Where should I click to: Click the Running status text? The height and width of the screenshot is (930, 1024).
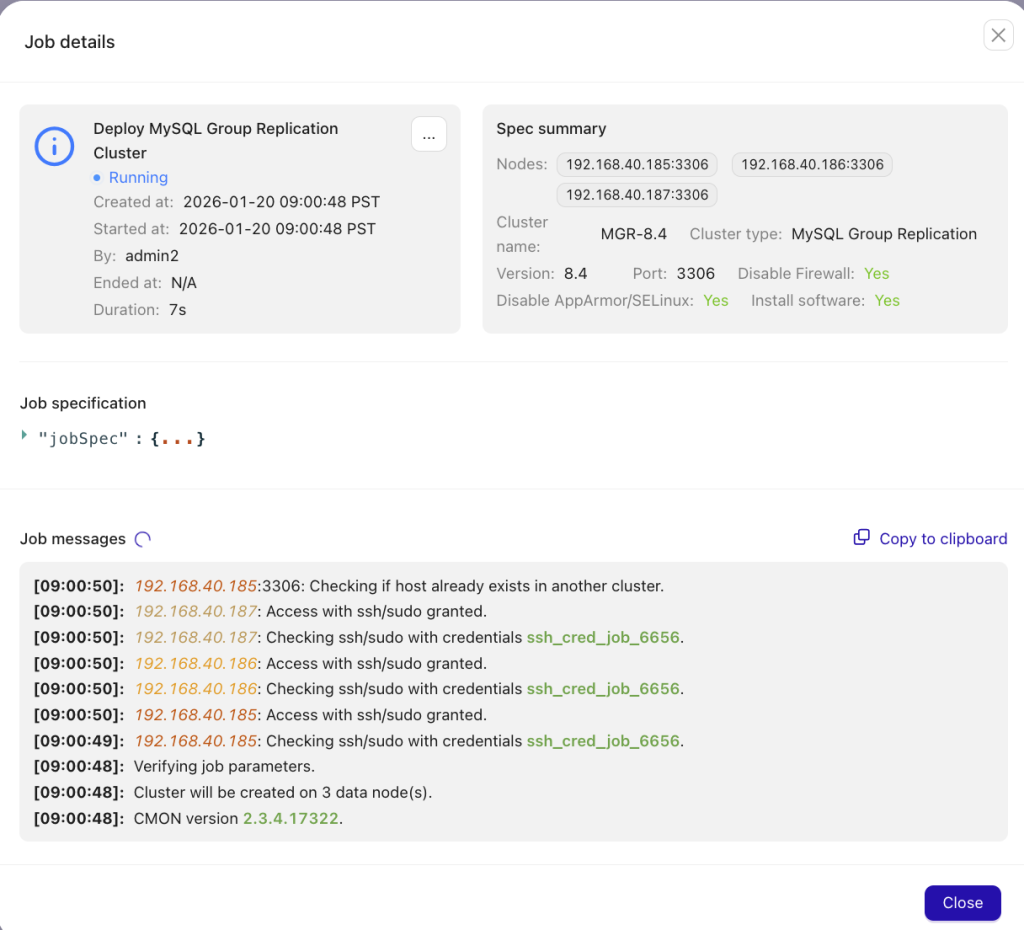138,178
